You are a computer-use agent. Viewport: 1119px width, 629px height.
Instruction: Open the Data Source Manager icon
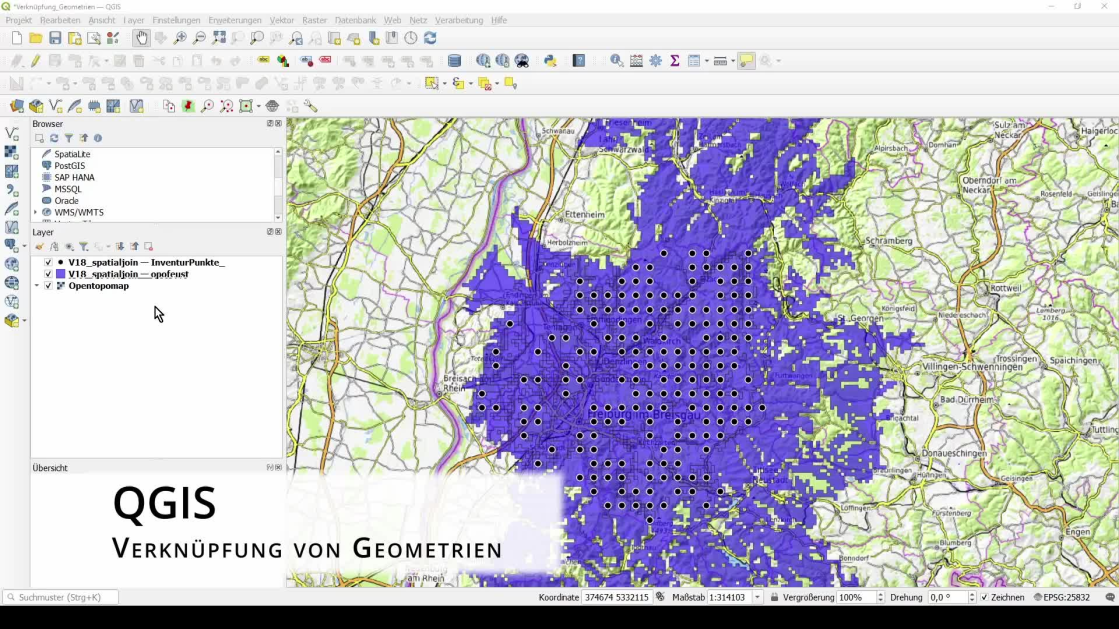point(16,106)
